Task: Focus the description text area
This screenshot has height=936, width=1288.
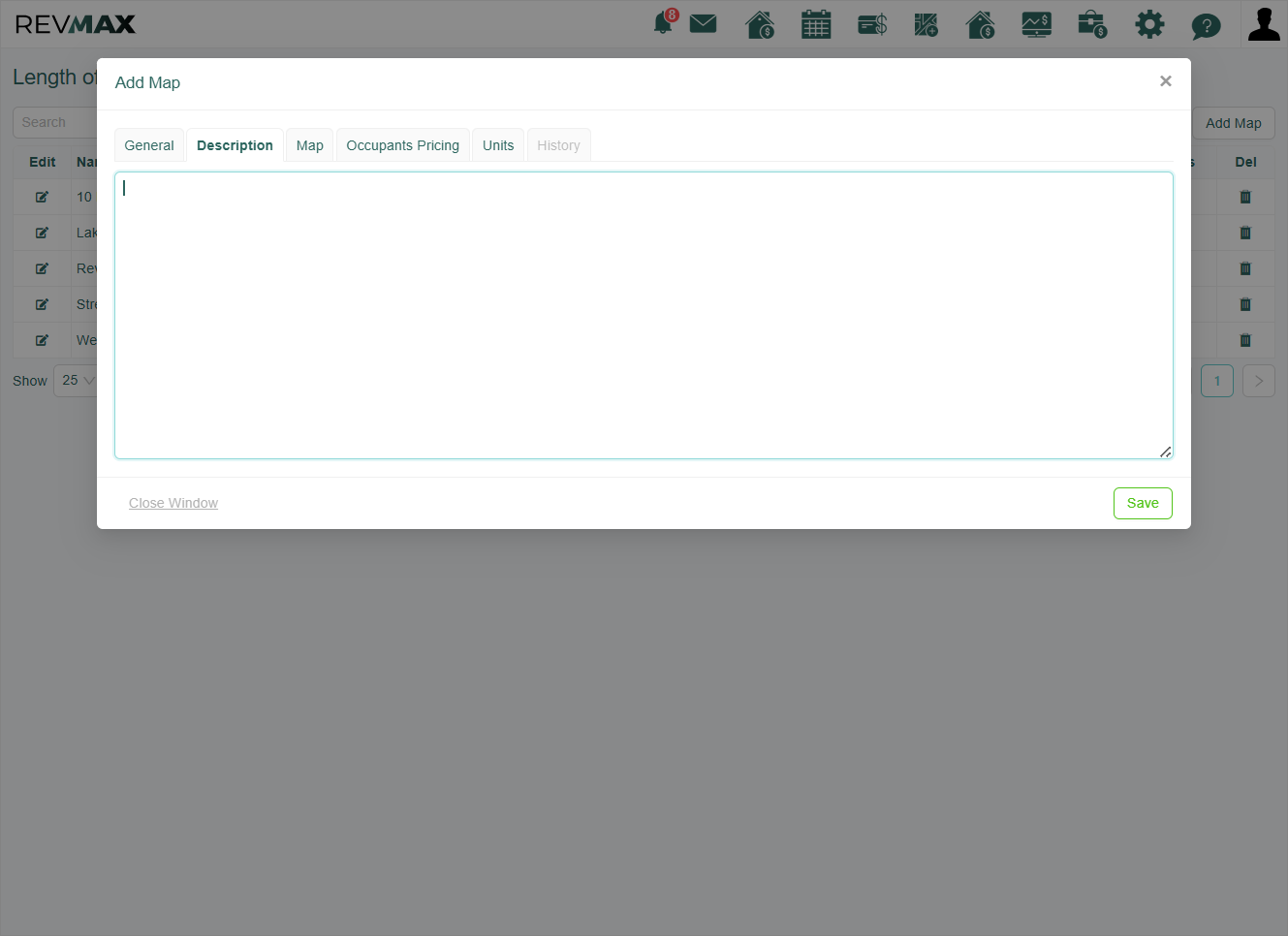Action: tap(644, 315)
